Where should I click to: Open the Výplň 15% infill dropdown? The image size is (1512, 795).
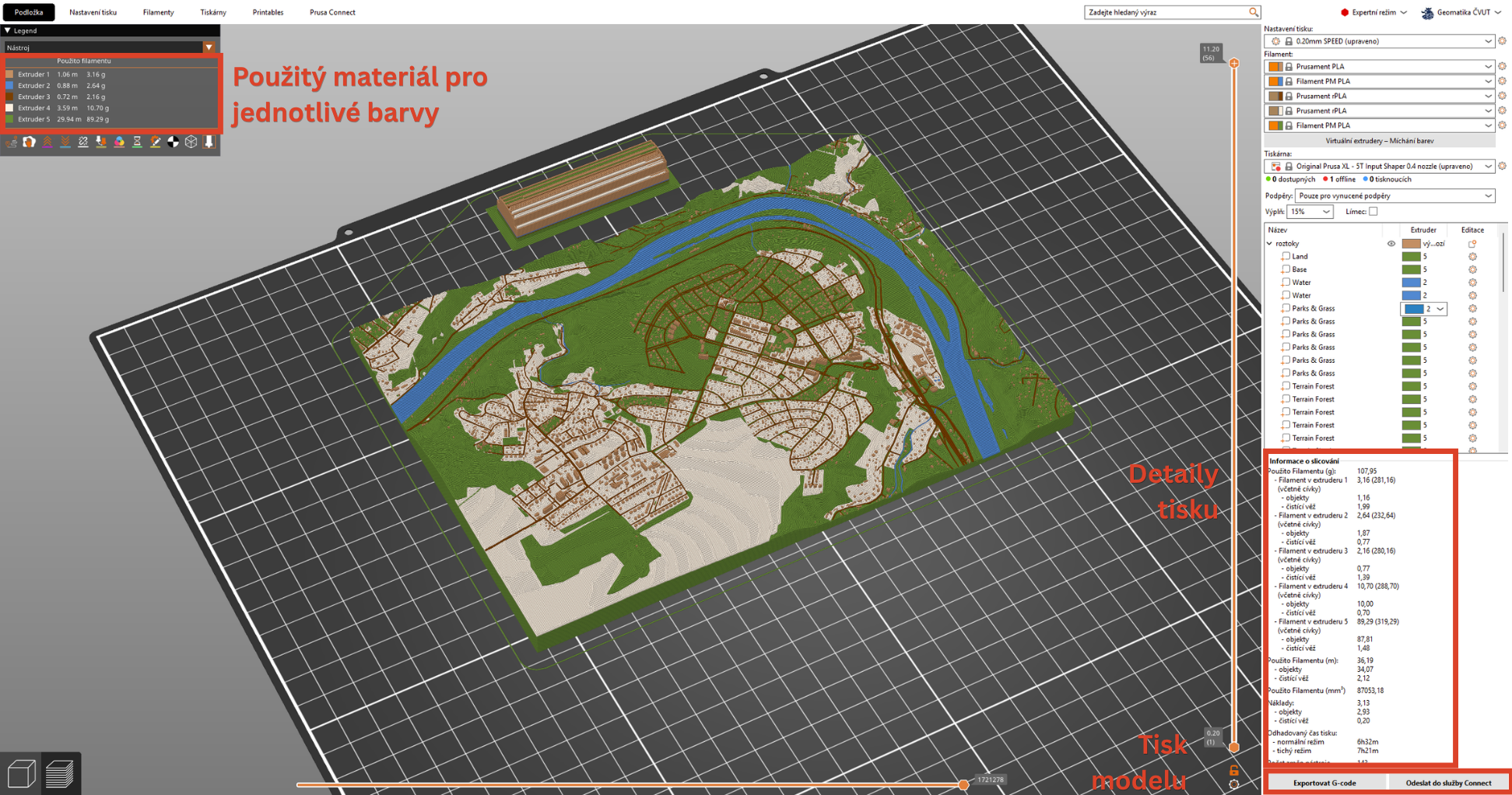coord(1310,212)
